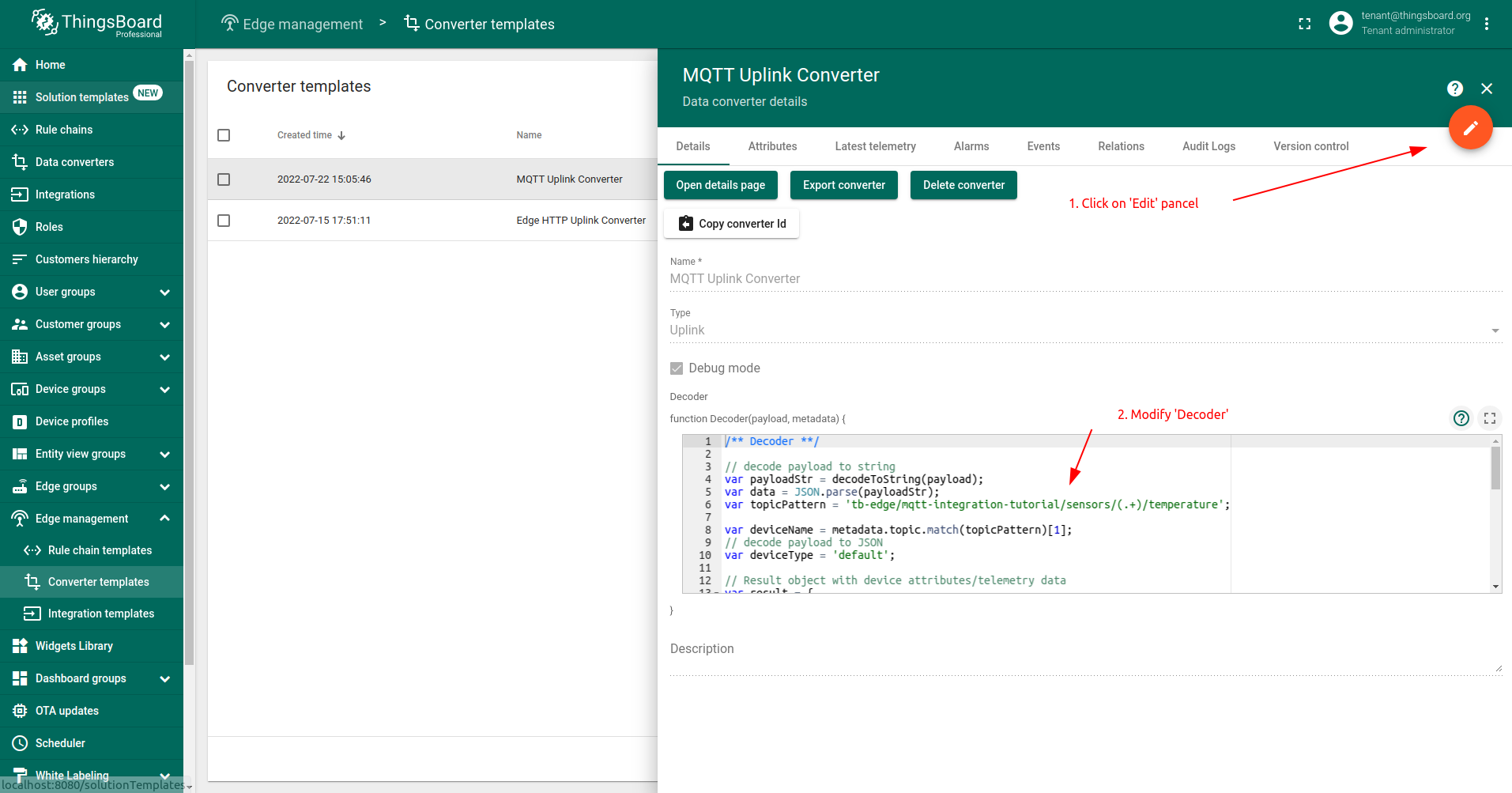Viewport: 1512px width, 793px height.
Task: Open the three-dot user menu
Action: coord(1487,24)
